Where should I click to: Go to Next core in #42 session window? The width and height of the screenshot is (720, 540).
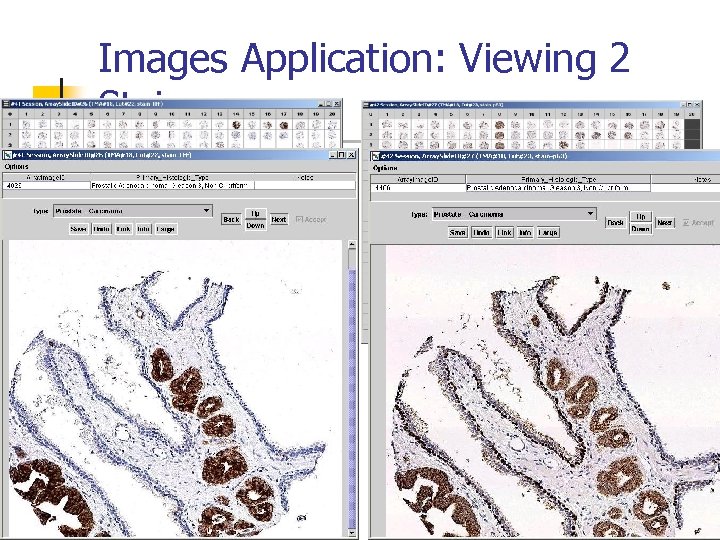[x=664, y=223]
